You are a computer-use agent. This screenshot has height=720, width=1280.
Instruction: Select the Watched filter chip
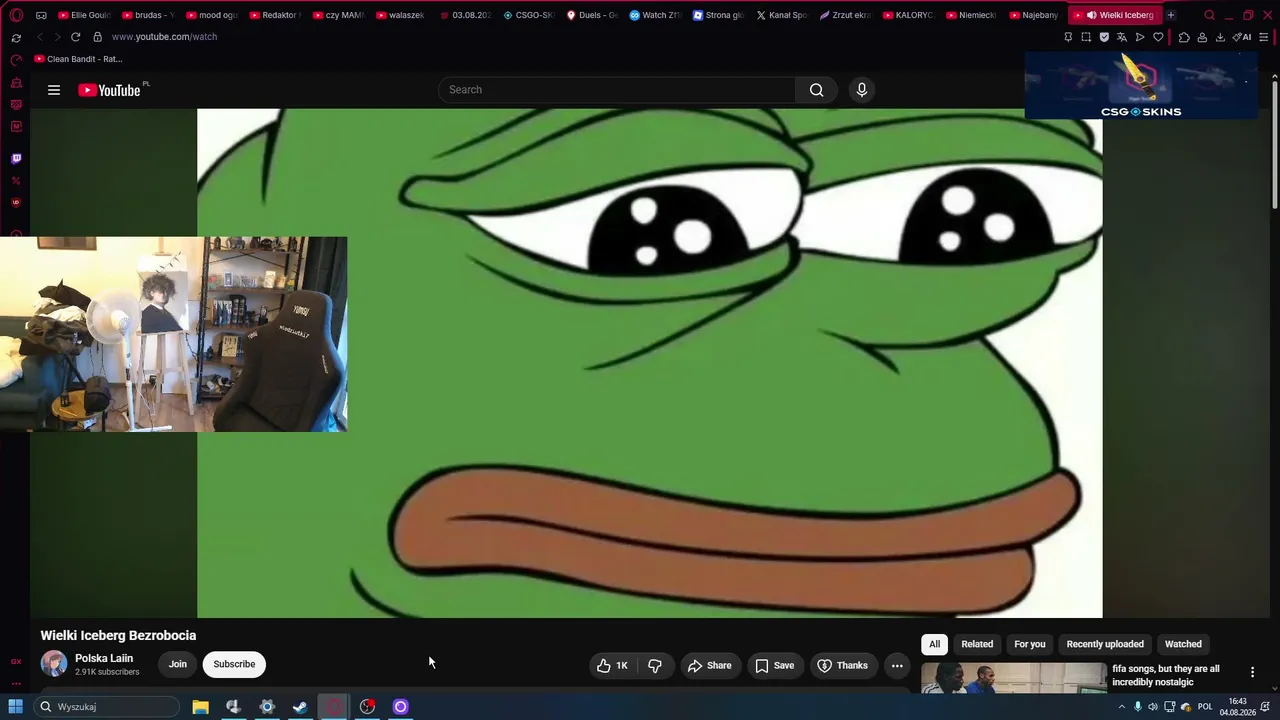click(1183, 644)
